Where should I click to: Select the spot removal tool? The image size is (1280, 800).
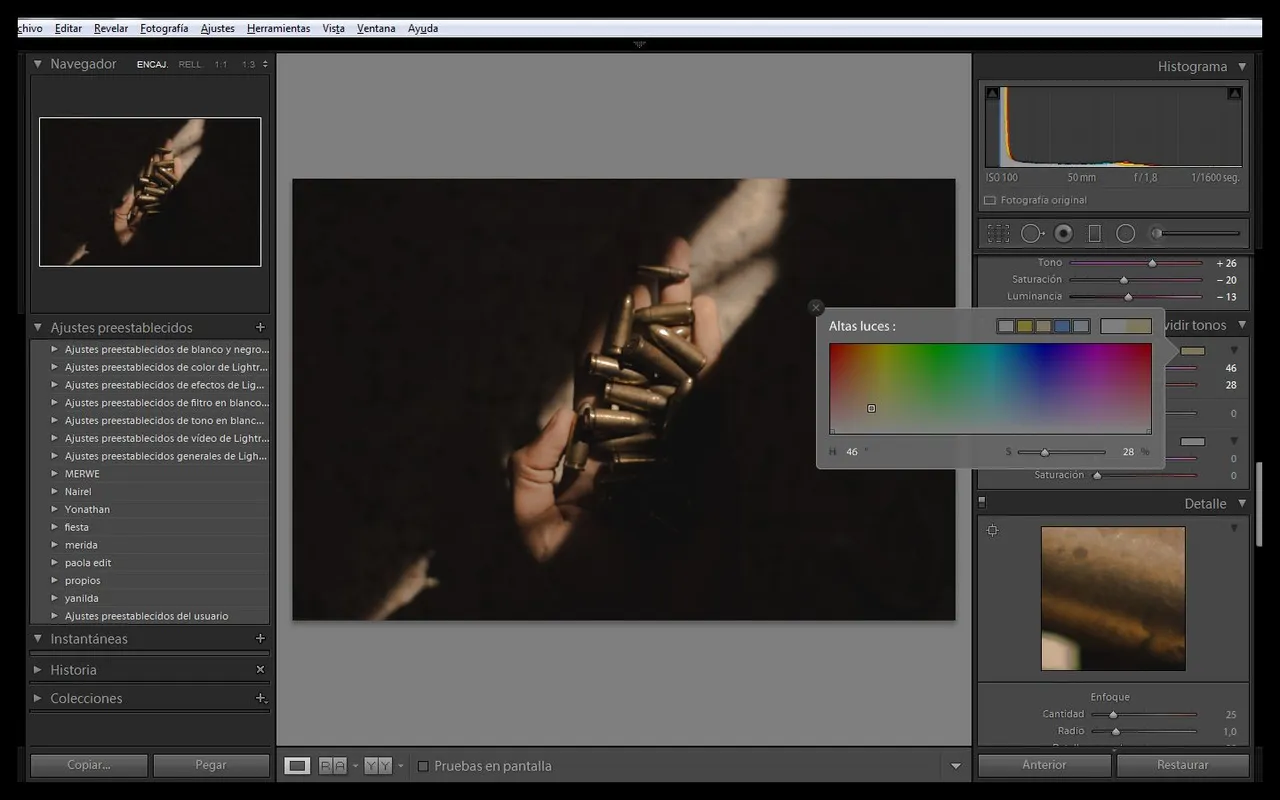tap(1032, 233)
